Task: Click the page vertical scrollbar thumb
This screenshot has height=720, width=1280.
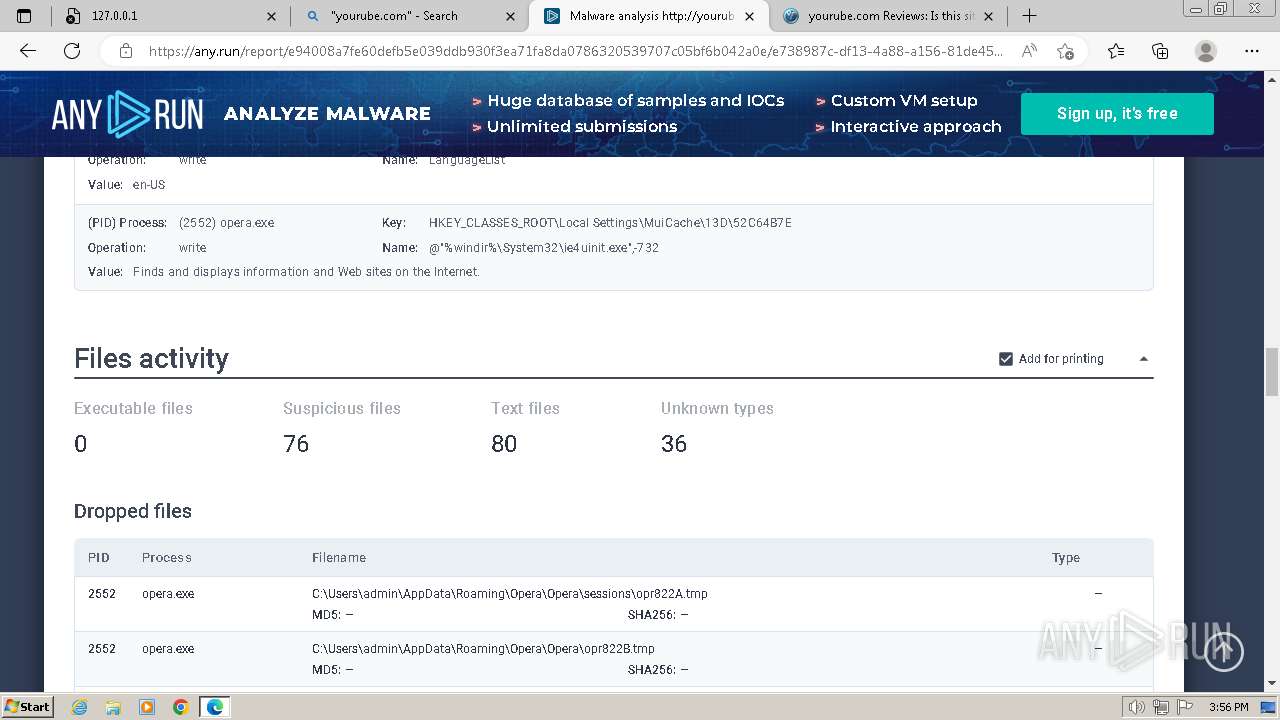Action: click(x=1272, y=372)
